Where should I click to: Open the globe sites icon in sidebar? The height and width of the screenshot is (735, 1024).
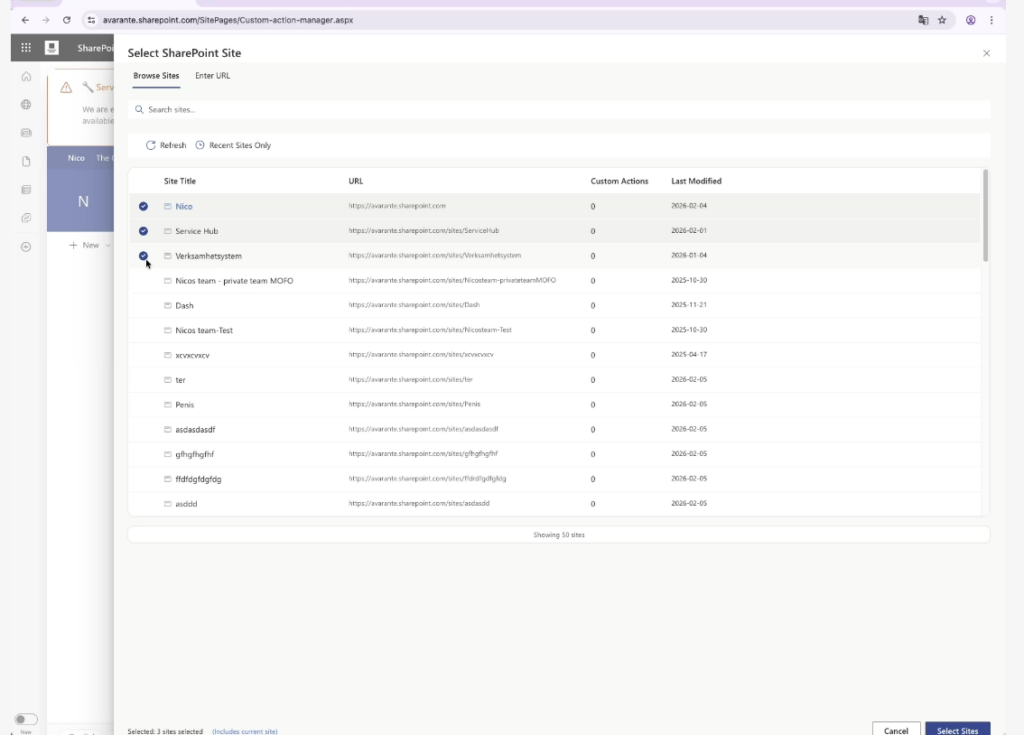point(26,104)
